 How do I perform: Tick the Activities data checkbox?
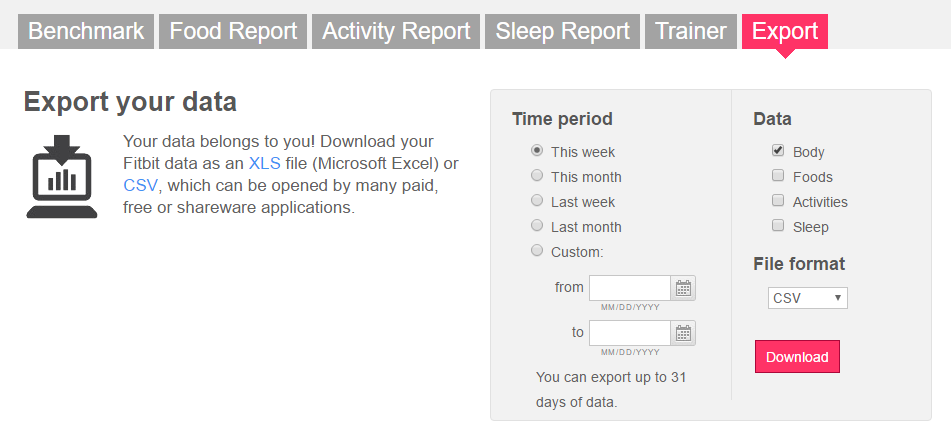click(778, 201)
